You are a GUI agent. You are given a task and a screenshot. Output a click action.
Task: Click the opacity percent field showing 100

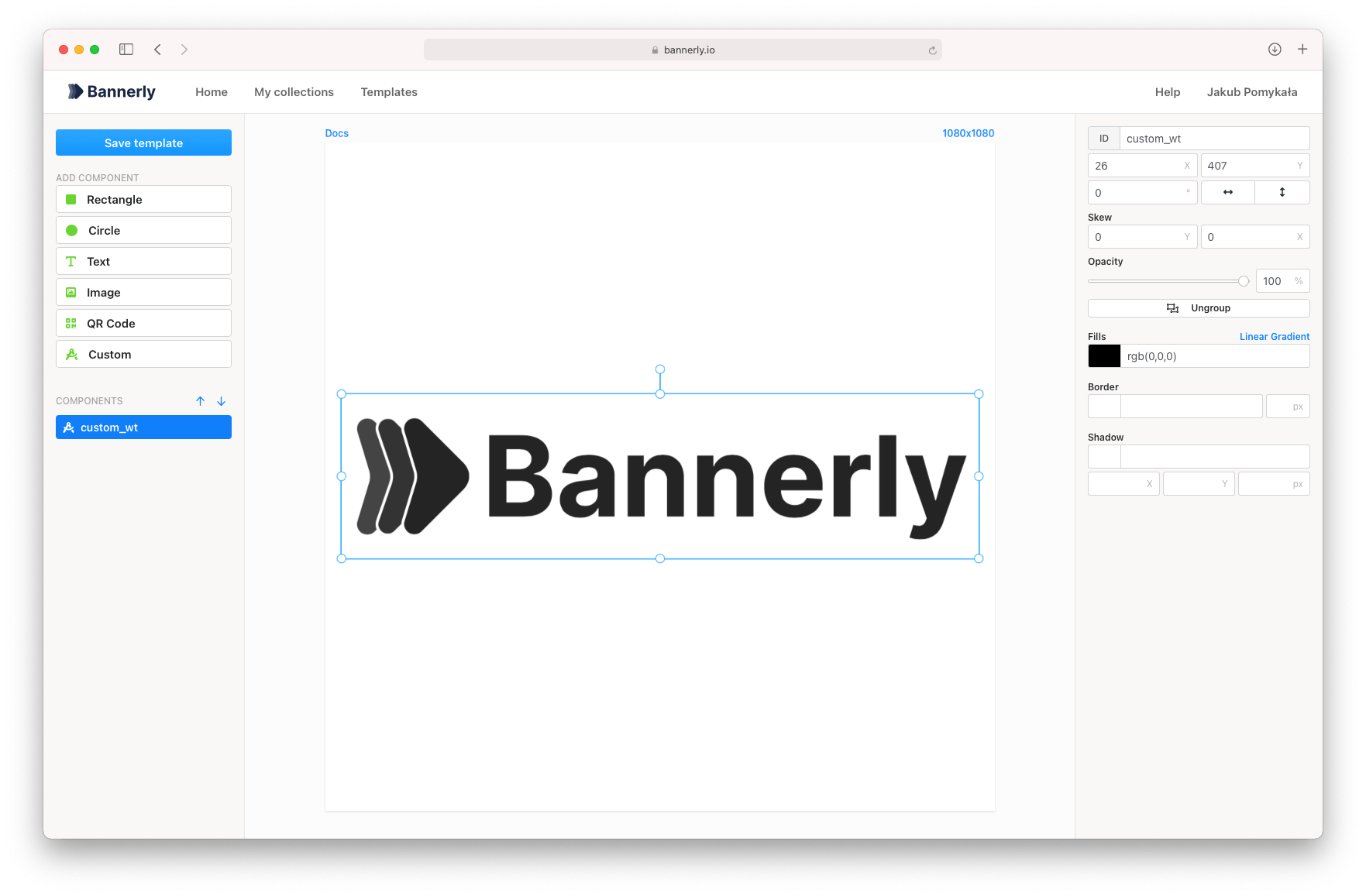pos(1282,281)
